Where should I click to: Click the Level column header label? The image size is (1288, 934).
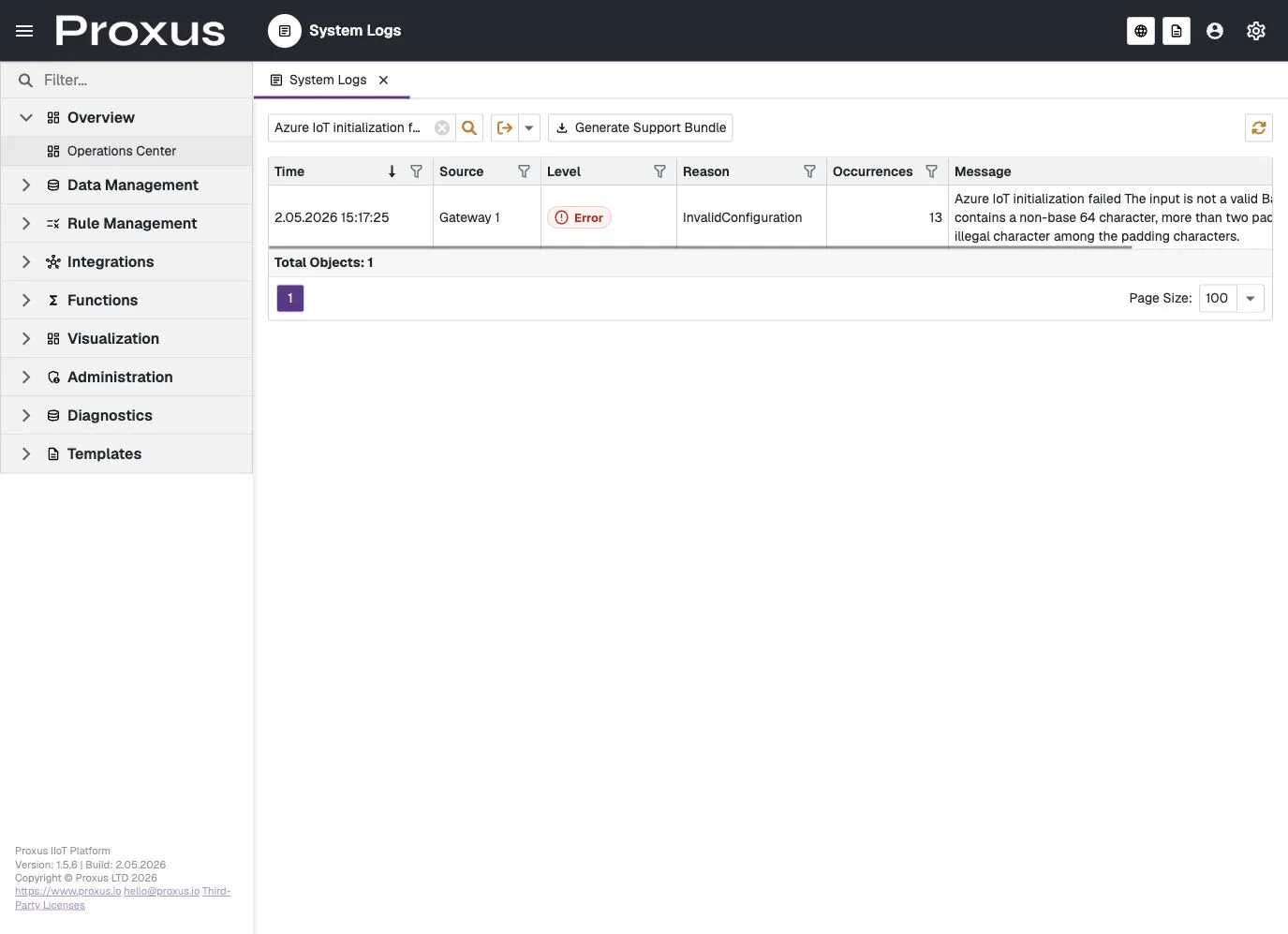coord(564,172)
